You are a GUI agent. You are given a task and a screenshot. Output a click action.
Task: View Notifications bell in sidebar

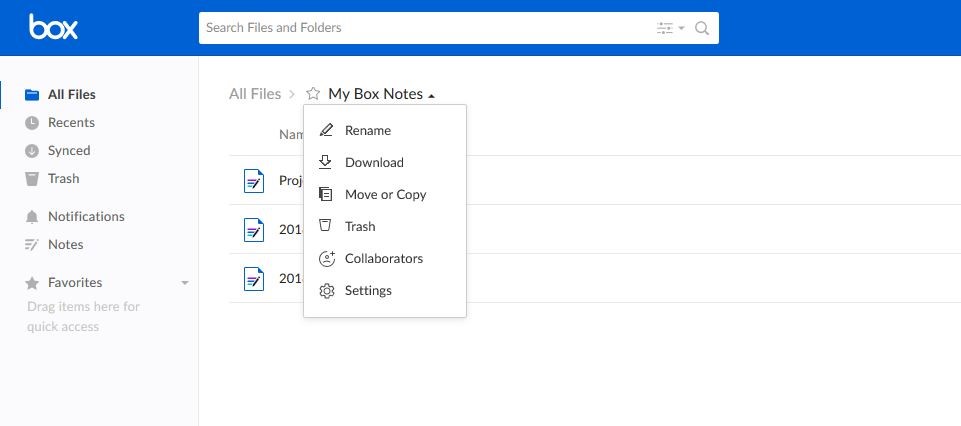point(32,216)
